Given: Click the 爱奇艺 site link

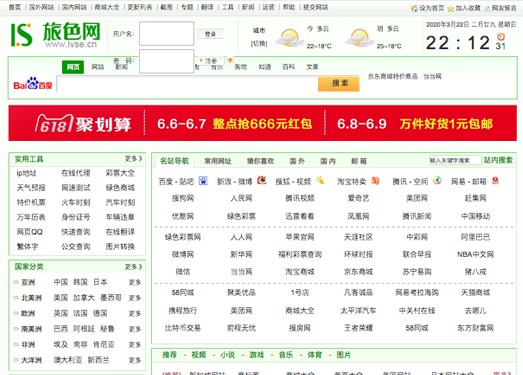Looking at the screenshot, I should tap(358, 198).
